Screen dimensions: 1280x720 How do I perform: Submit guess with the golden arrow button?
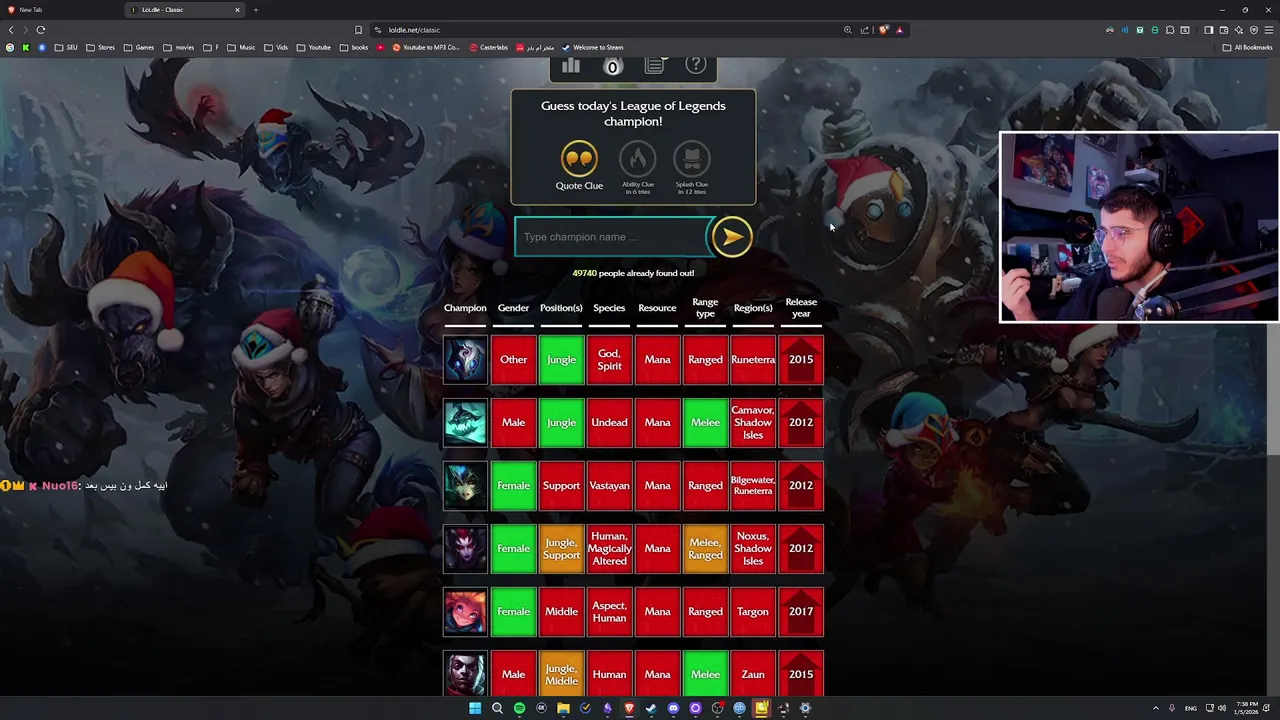732,237
